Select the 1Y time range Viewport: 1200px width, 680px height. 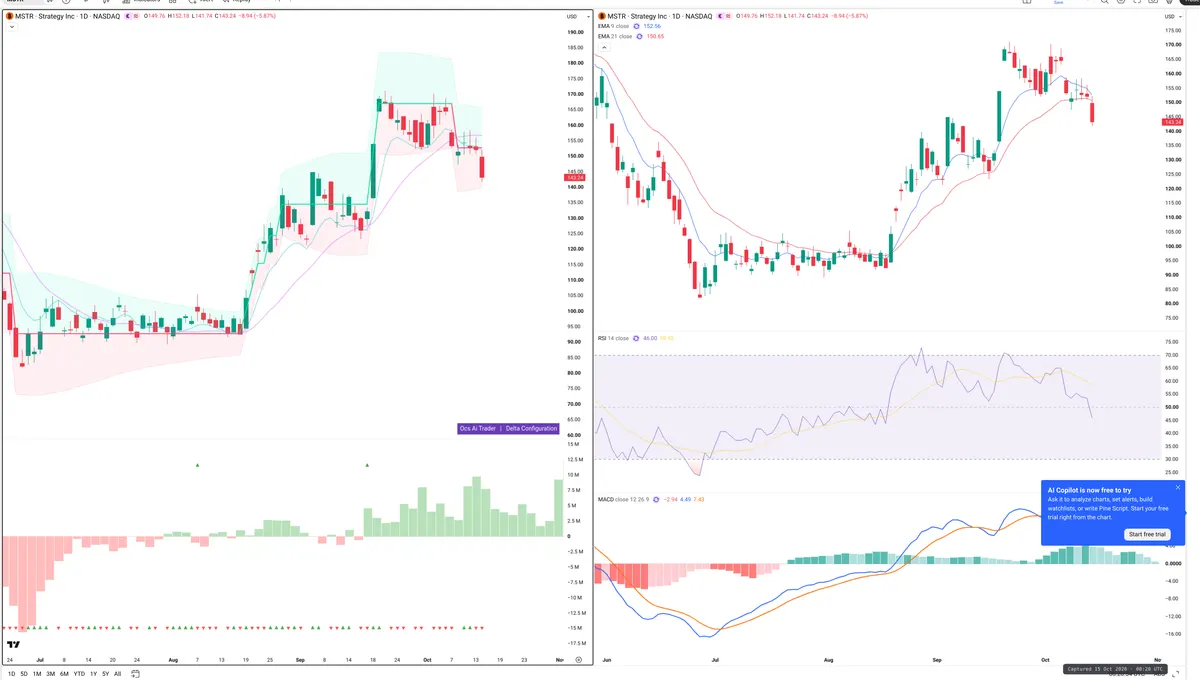[93, 674]
